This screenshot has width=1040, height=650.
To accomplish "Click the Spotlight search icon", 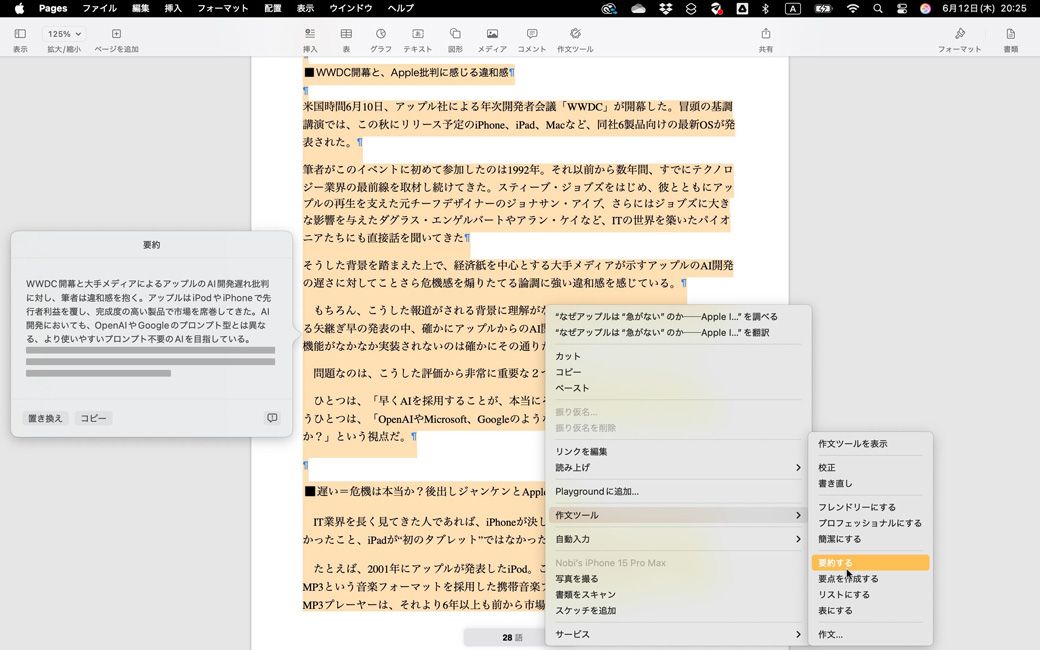I will (x=878, y=9).
